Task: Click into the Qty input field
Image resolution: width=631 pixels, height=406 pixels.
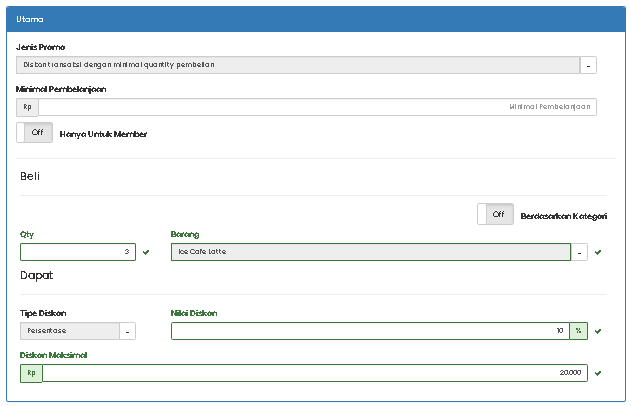Action: [x=77, y=252]
